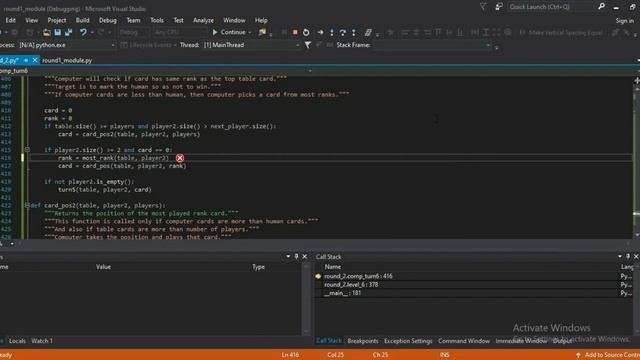Open the Window menu
This screenshot has width=640, height=360.
[234, 20]
